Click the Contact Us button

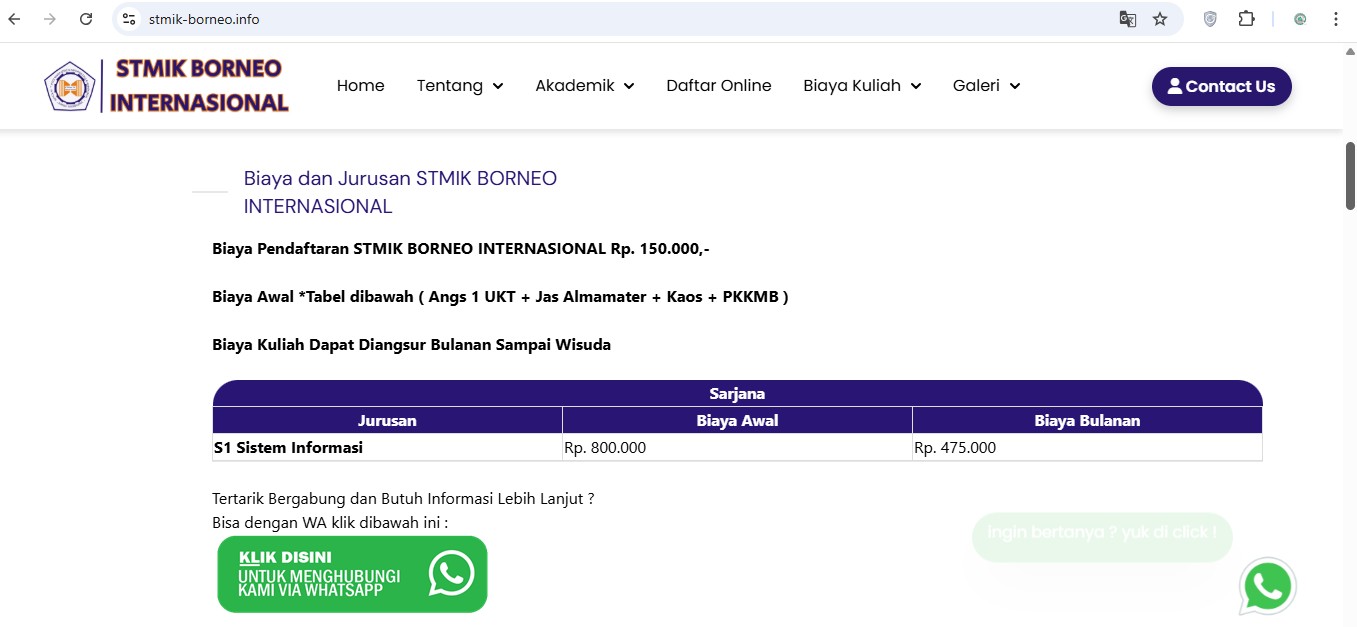click(x=1222, y=86)
